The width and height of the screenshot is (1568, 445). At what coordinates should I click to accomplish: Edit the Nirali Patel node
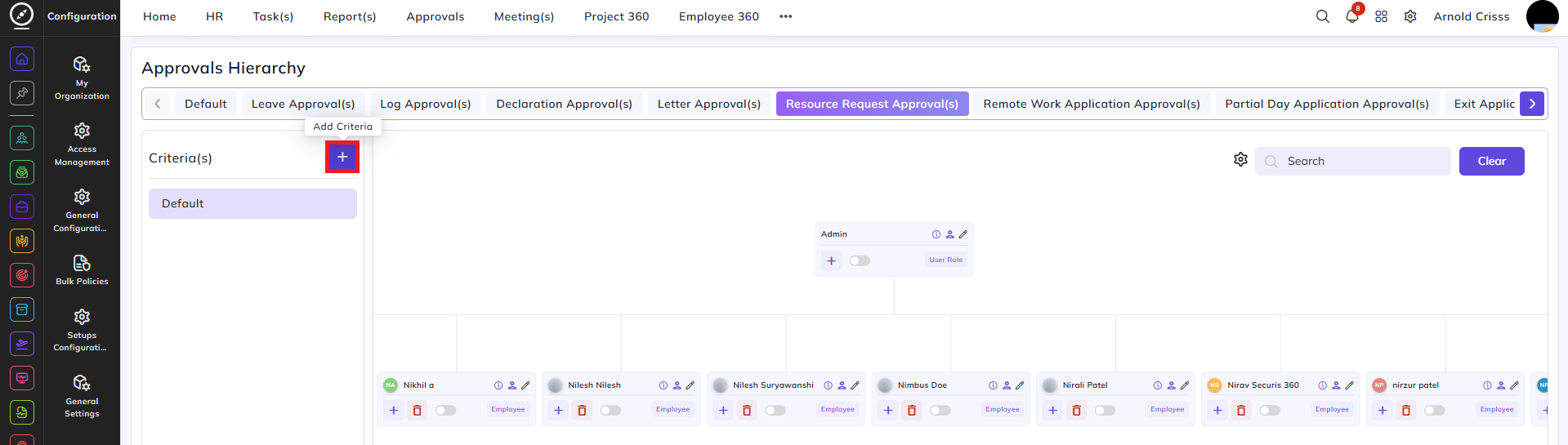coord(1185,385)
